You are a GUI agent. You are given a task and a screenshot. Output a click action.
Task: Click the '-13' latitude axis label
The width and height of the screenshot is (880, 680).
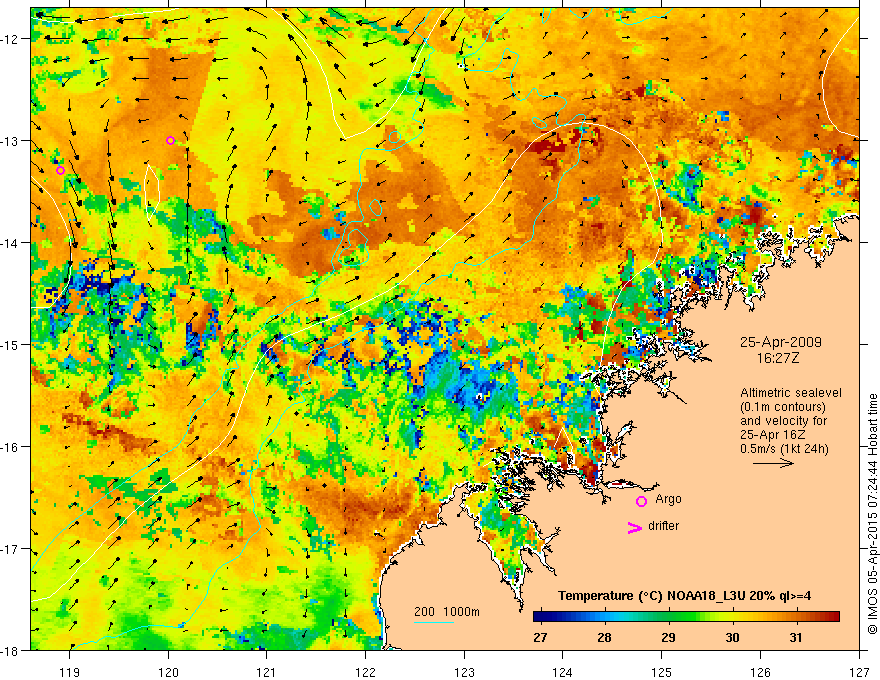pyautogui.click(x=11, y=141)
